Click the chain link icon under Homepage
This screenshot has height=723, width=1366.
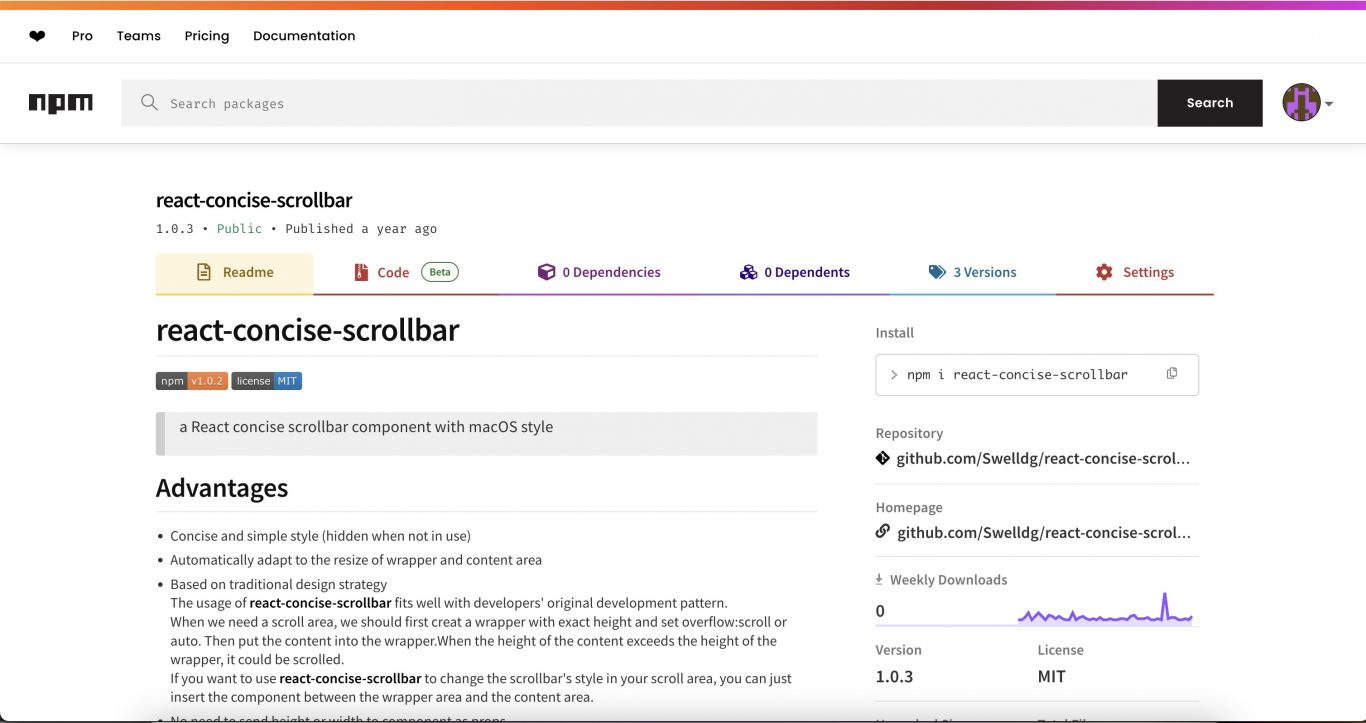point(883,532)
